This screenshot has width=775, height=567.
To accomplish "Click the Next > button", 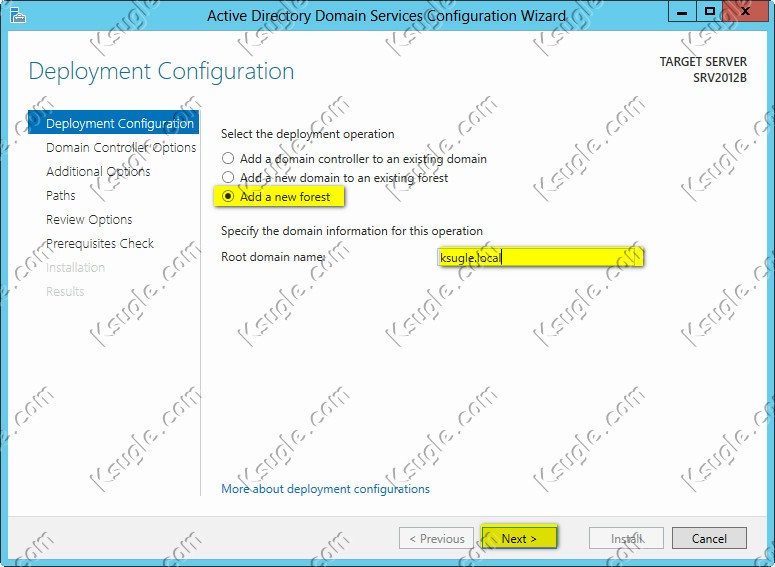I will pyautogui.click(x=519, y=538).
